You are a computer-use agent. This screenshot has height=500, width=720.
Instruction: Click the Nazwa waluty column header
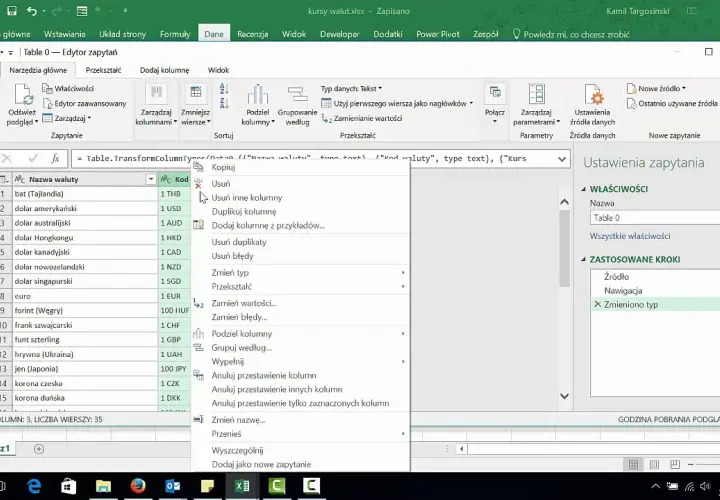pos(85,179)
